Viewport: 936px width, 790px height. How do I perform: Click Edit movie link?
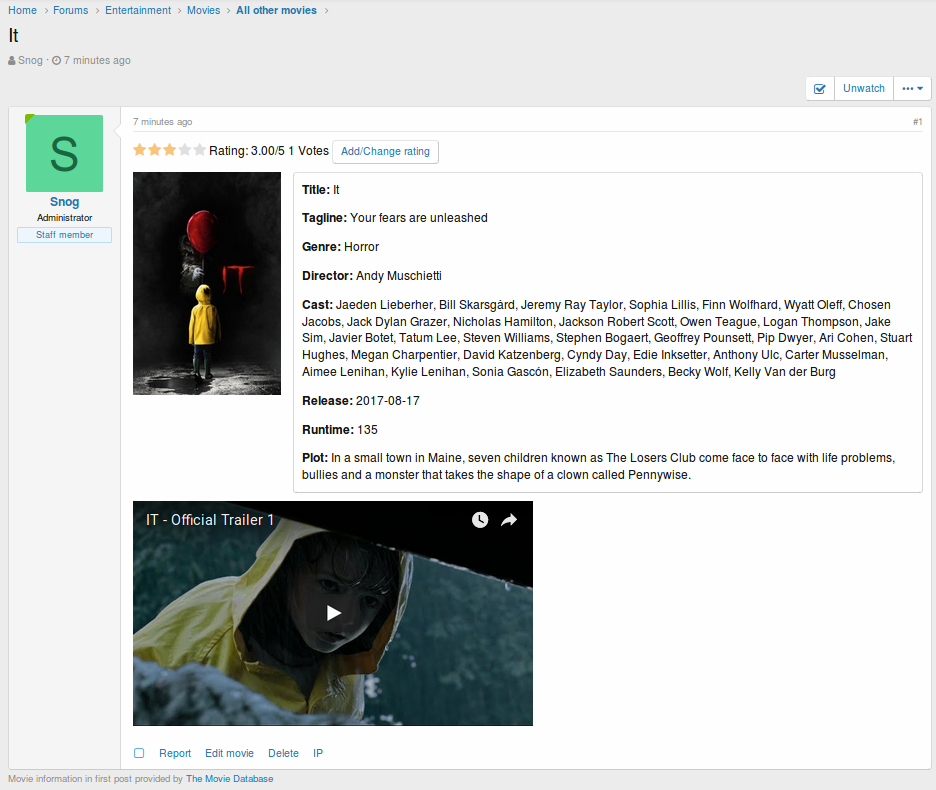pyautogui.click(x=229, y=753)
